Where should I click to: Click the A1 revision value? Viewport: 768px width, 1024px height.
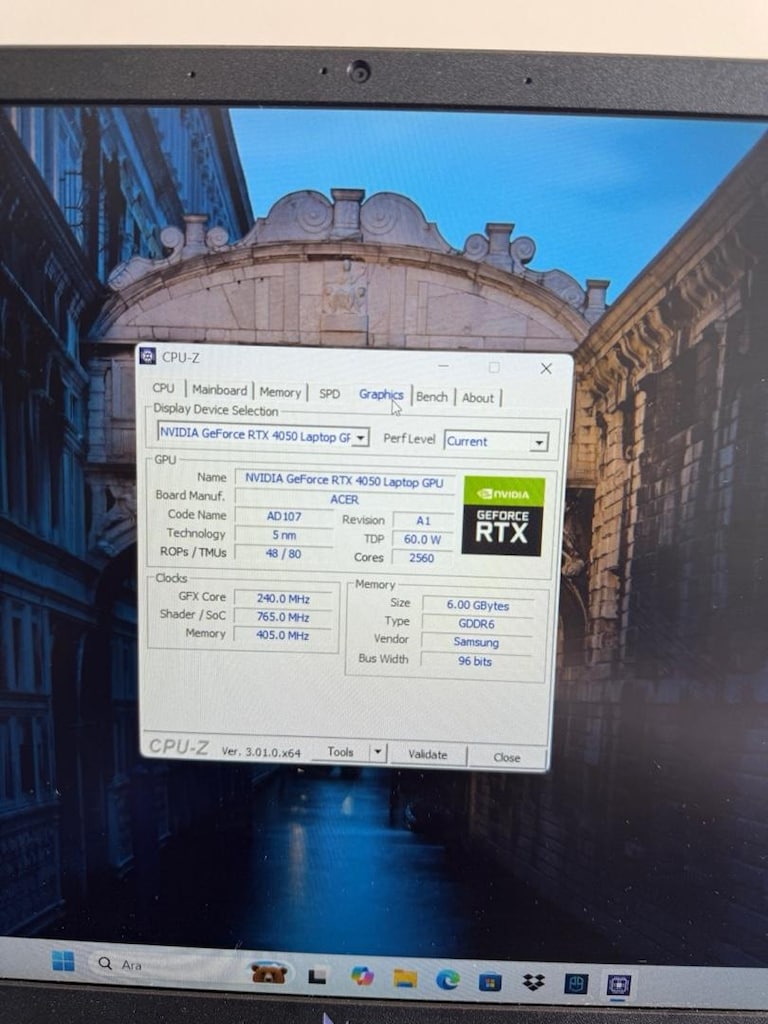[423, 520]
